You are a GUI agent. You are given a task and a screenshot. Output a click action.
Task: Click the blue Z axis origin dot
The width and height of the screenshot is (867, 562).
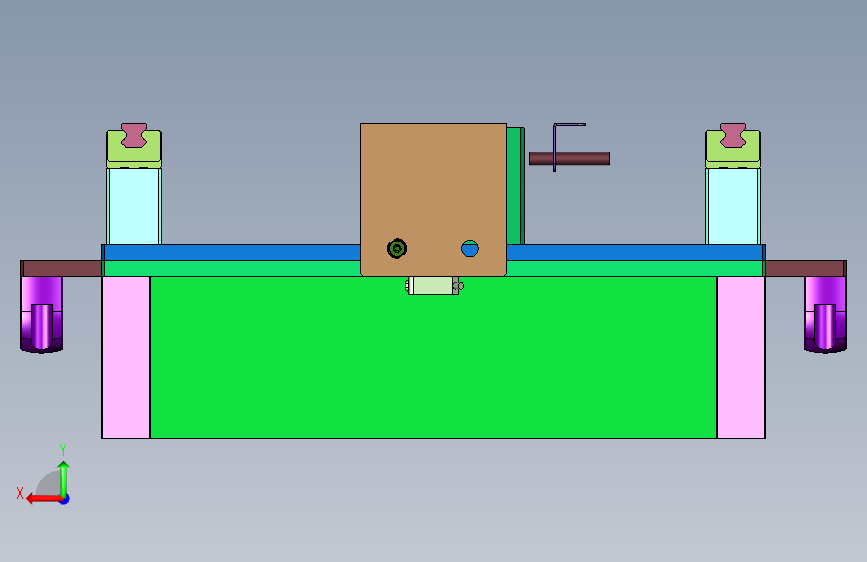point(65,499)
